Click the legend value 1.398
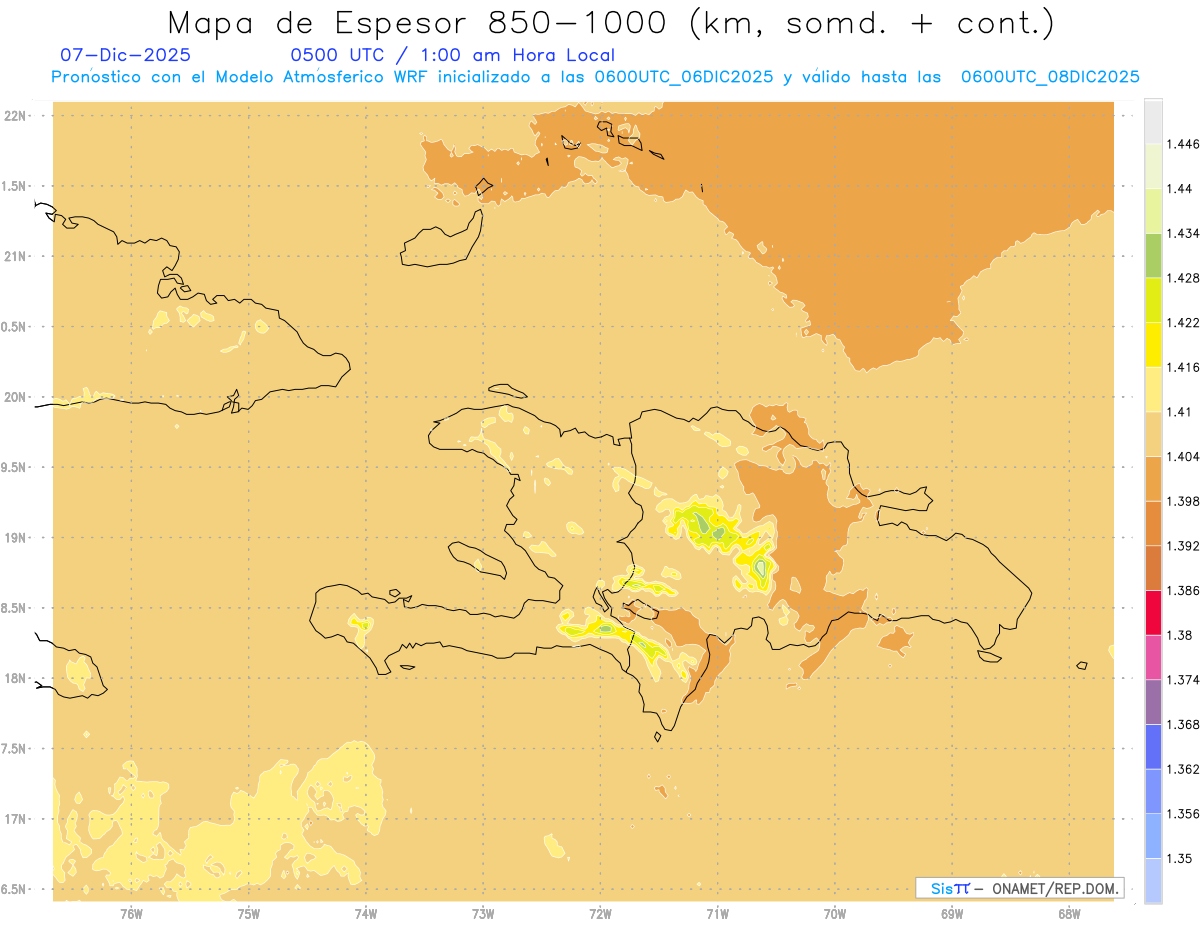 coord(1181,501)
